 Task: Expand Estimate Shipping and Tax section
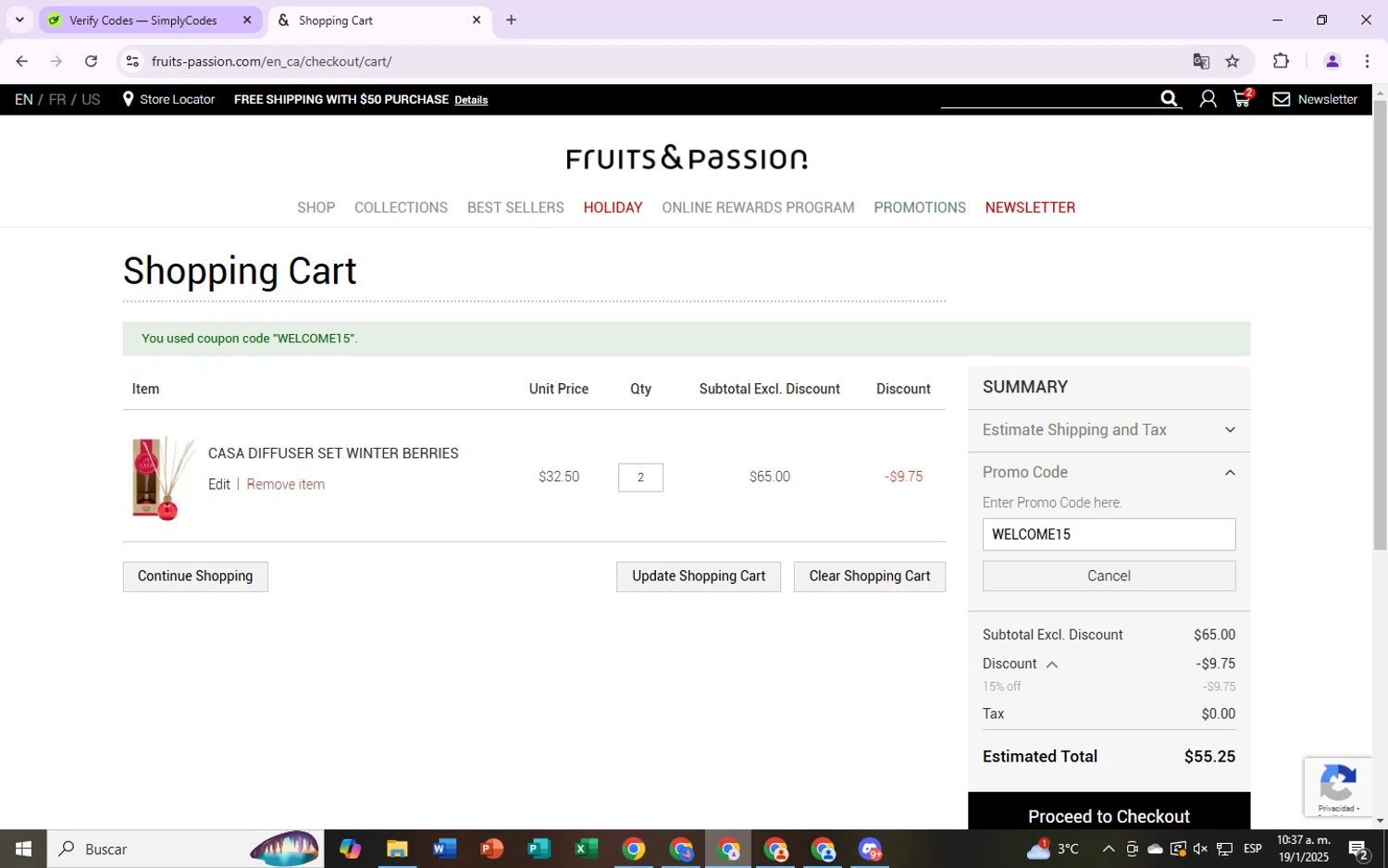coord(1109,430)
